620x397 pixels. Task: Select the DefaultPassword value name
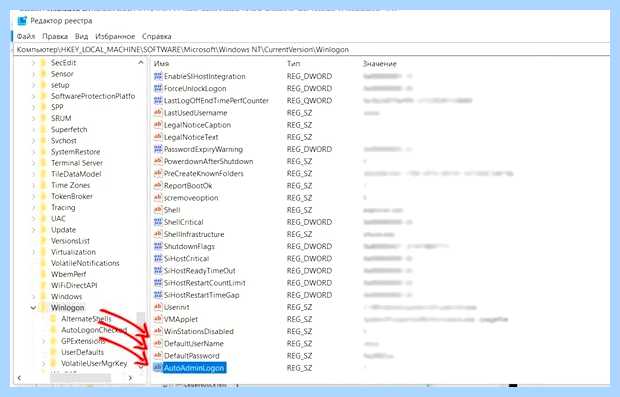point(191,355)
